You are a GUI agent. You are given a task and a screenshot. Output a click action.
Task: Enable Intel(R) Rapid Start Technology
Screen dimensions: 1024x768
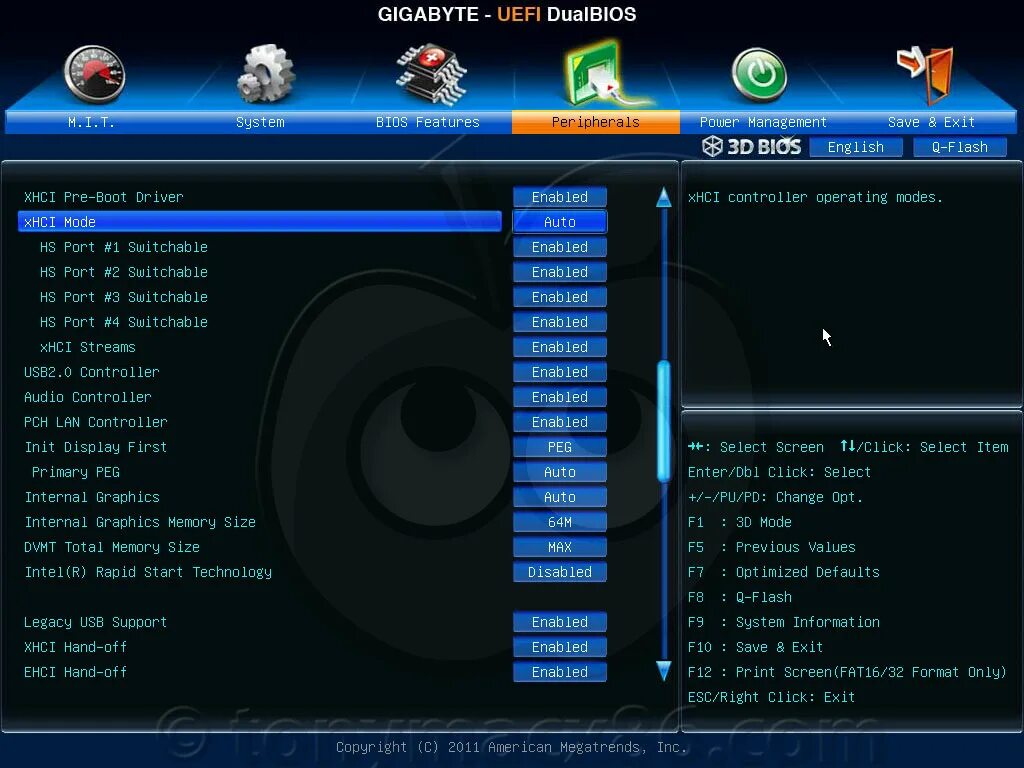point(559,571)
